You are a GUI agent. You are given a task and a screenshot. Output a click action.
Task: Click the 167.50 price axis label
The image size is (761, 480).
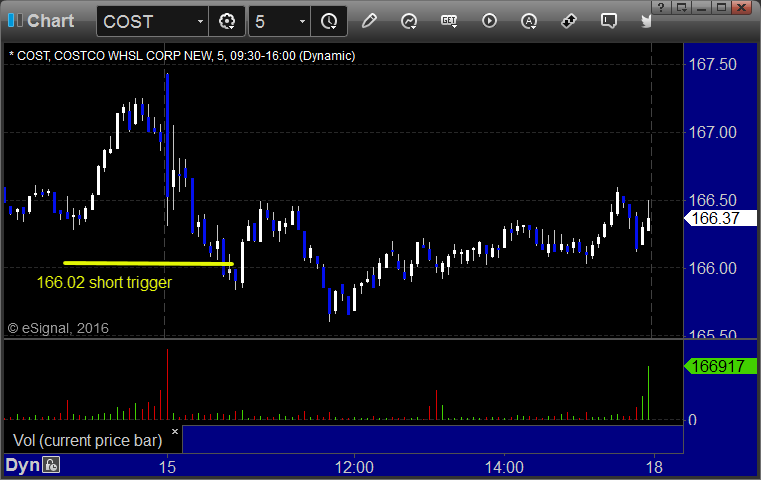[x=712, y=65]
